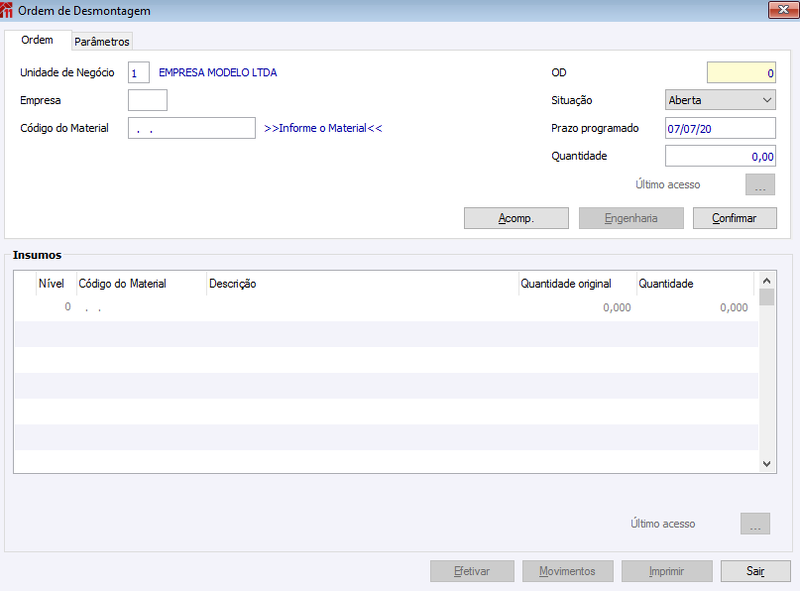The image size is (800, 591).
Task: Open the Parâmetros tab
Action: [x=102, y=42]
